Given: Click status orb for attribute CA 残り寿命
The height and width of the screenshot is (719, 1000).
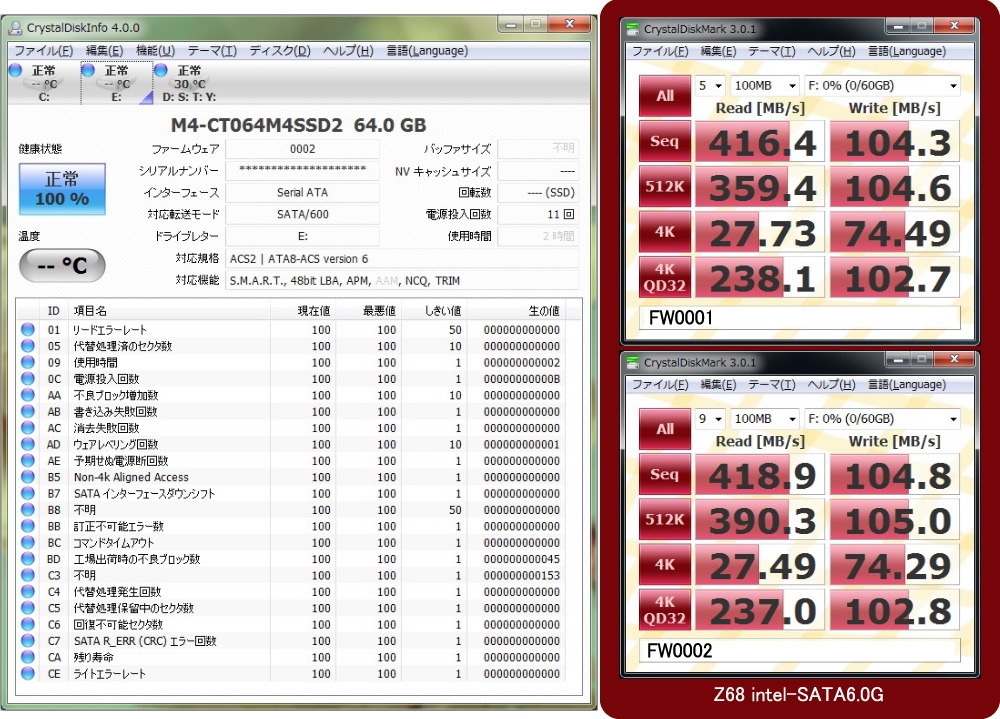Looking at the screenshot, I should coord(27,657).
